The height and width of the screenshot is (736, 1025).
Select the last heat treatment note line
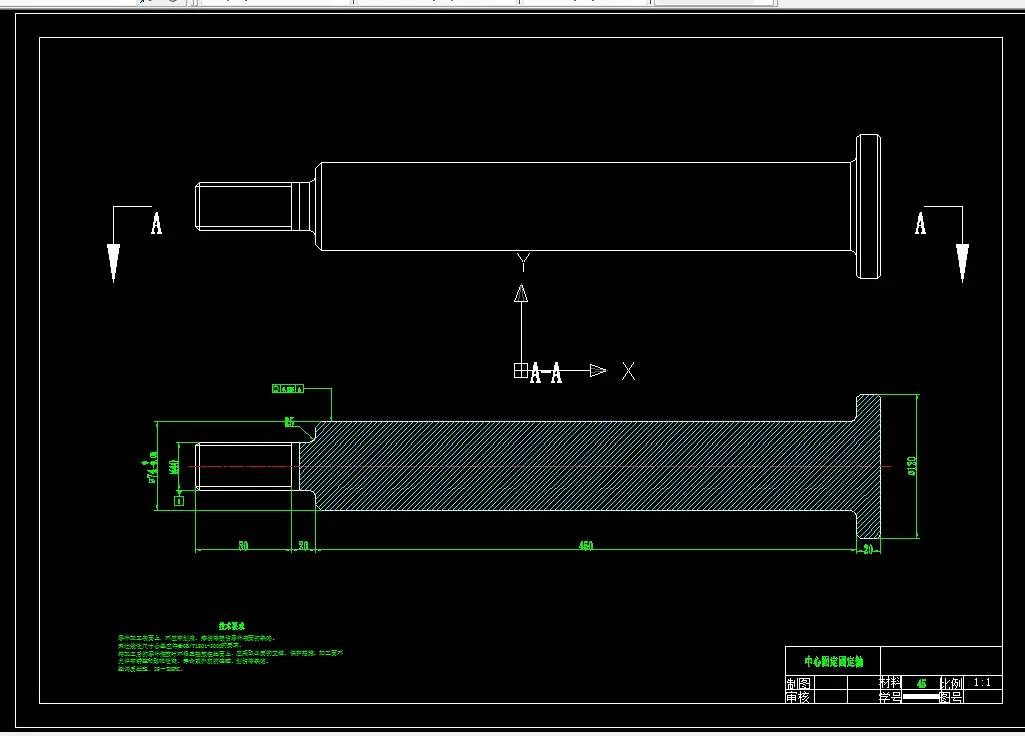pyautogui.click(x=150, y=669)
